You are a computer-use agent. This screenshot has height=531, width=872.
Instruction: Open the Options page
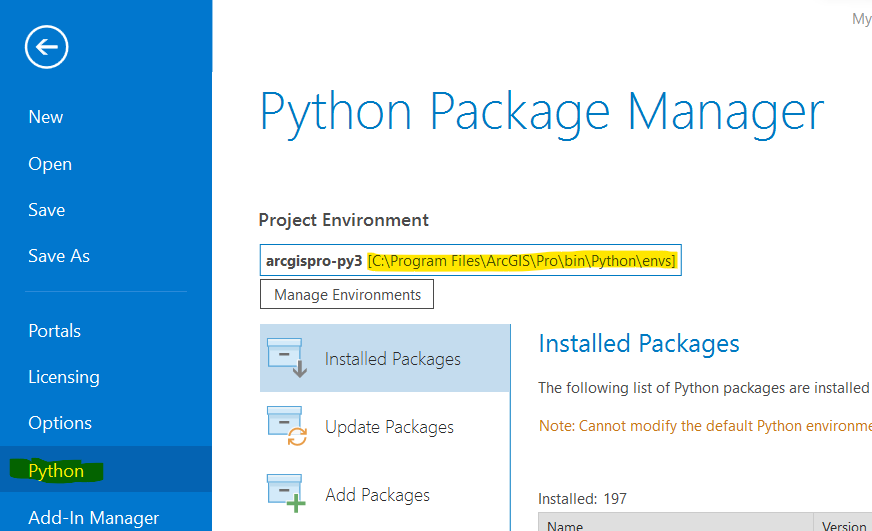click(60, 423)
